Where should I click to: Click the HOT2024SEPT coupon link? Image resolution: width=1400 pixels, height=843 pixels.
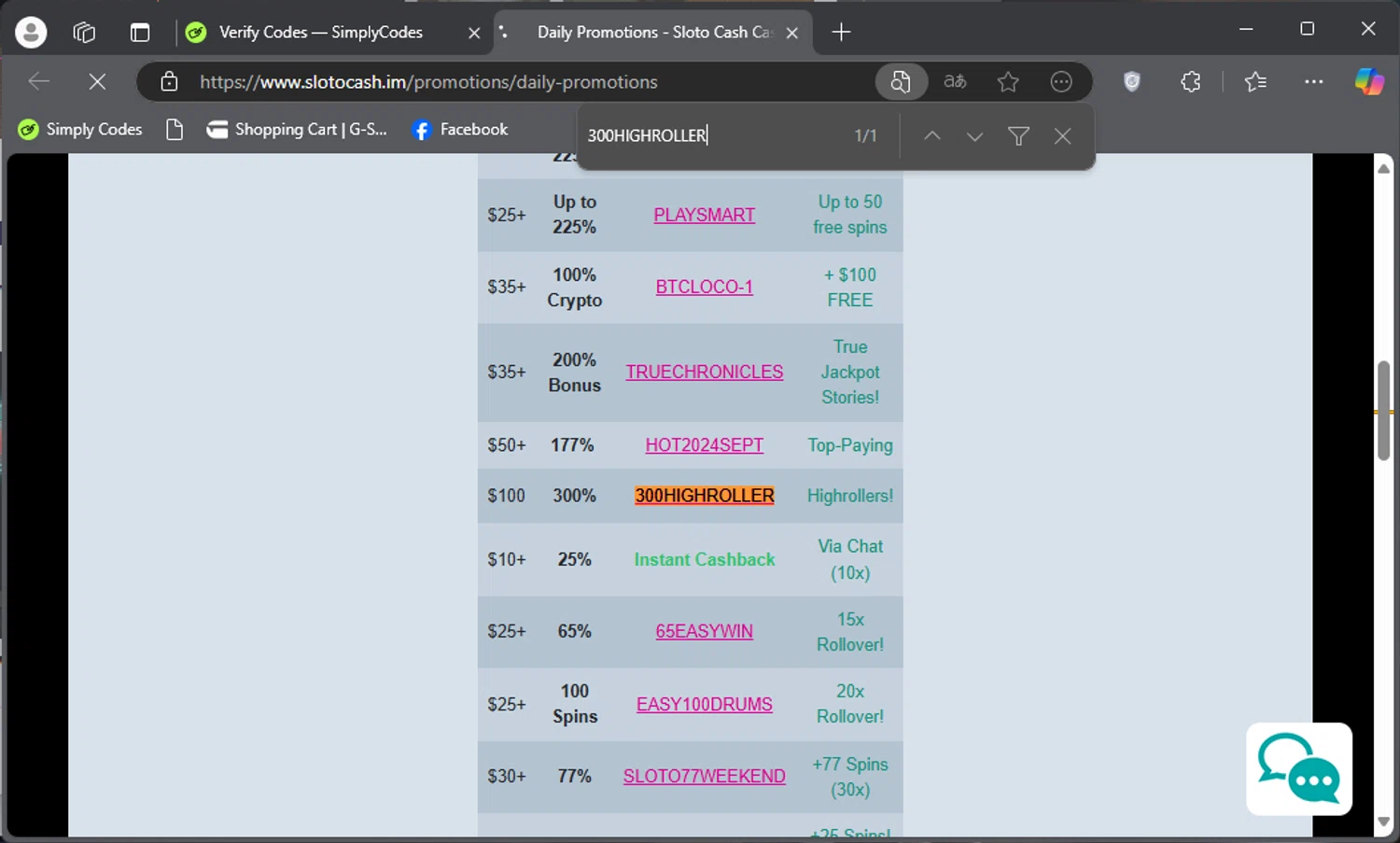click(x=705, y=446)
